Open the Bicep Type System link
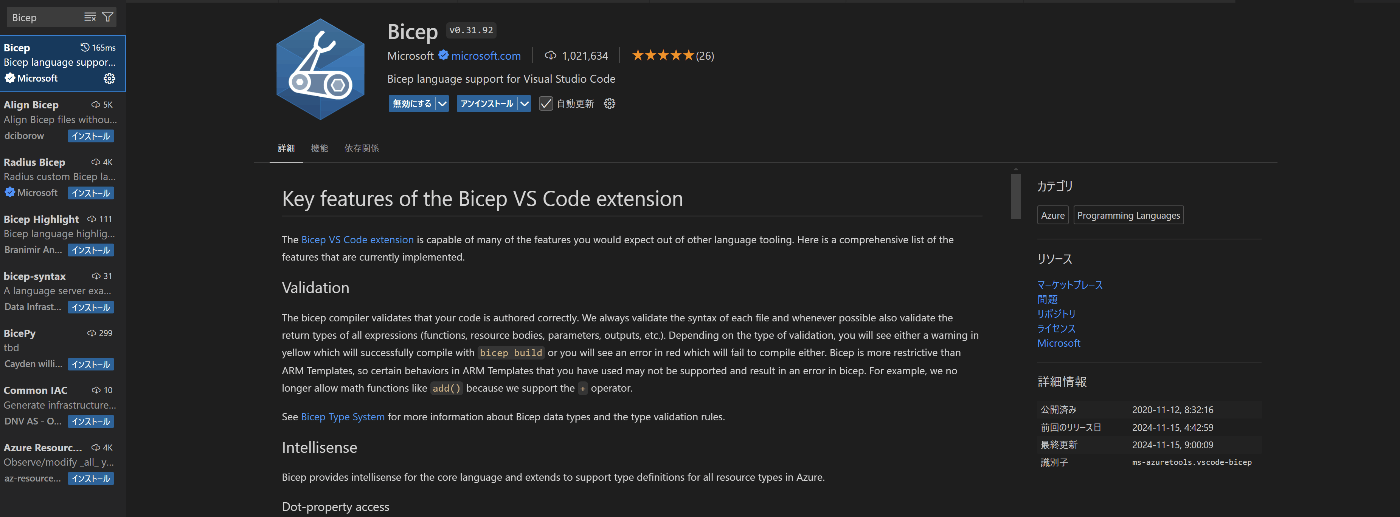The height and width of the screenshot is (517, 1400). click(343, 417)
